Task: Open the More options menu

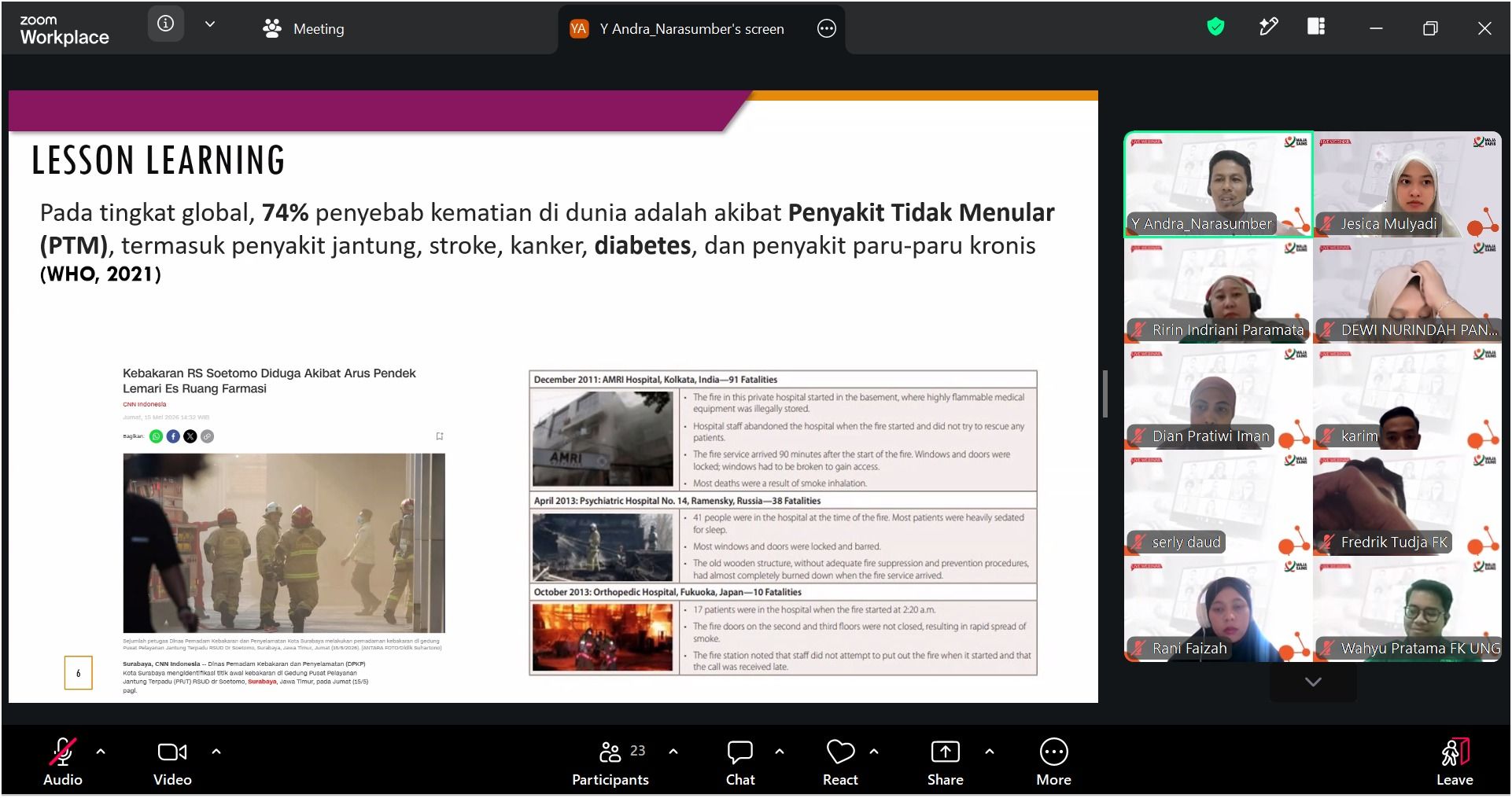Action: [x=1054, y=763]
